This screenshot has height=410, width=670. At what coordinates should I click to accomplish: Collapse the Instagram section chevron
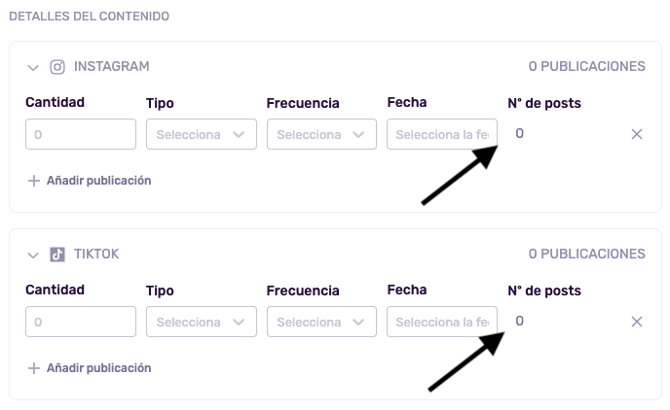33,68
